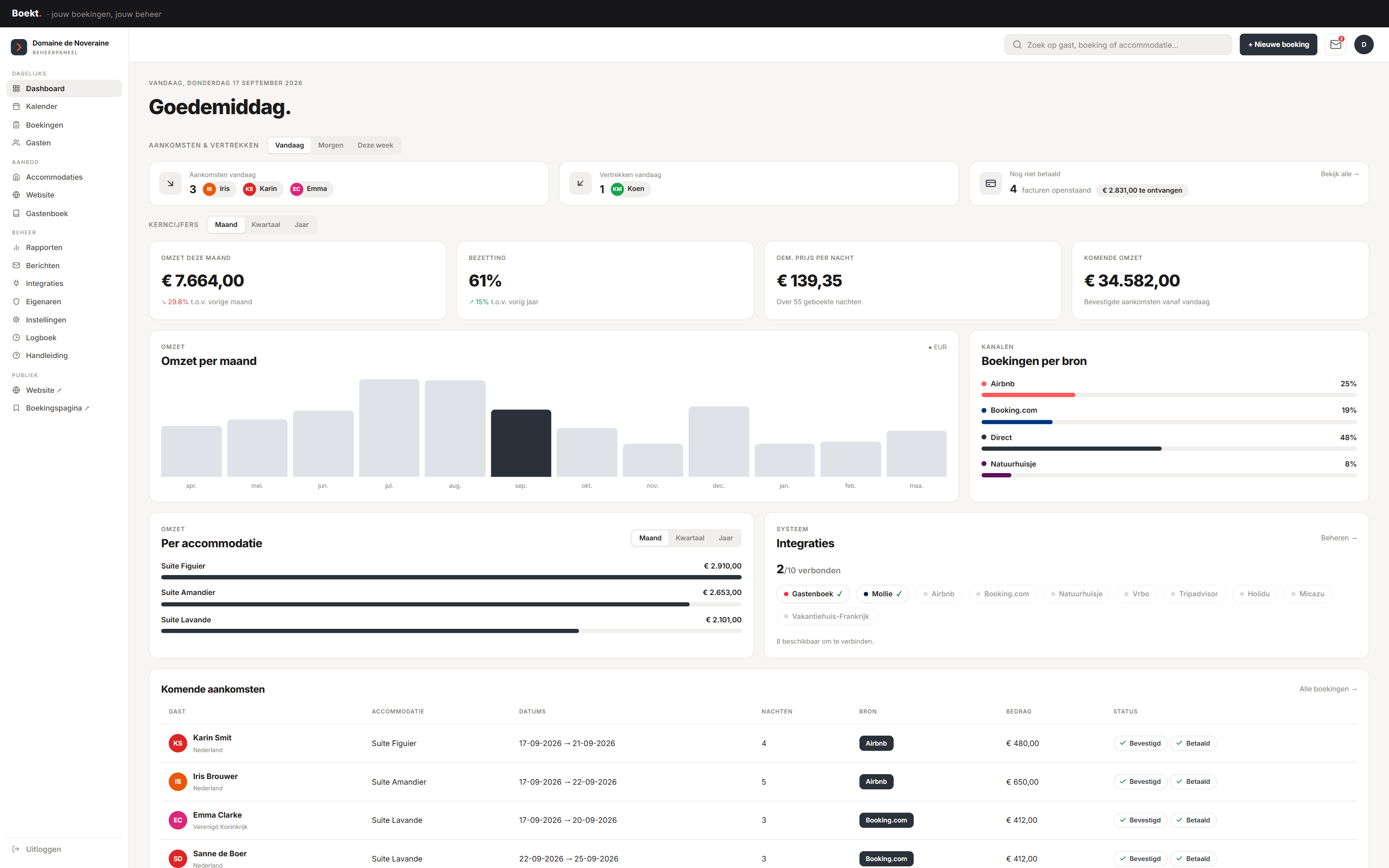Open the user avatar D menu
The image size is (1389, 868).
coord(1364,45)
